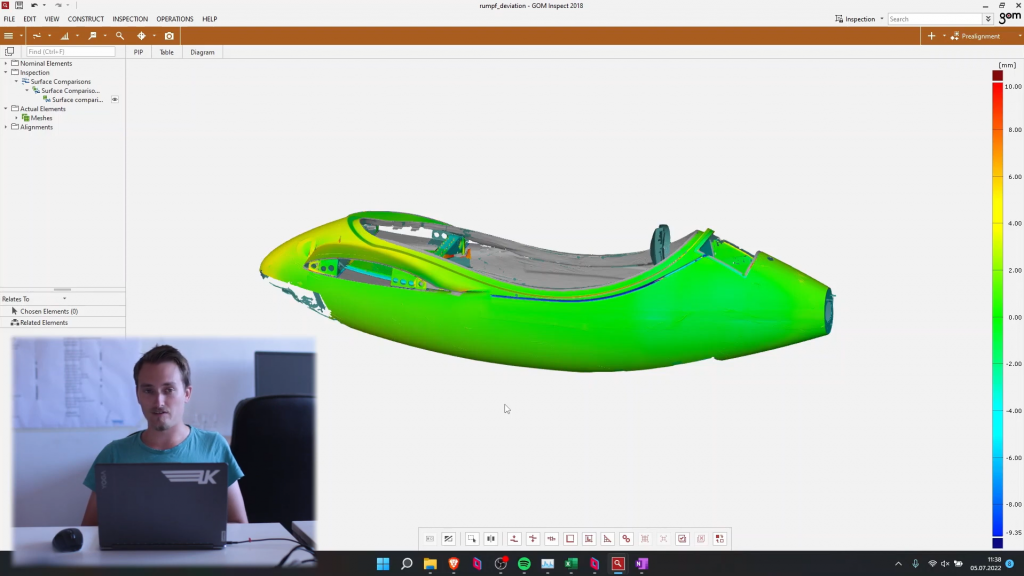Select the Meshes tree item
Viewport: 1024px width, 576px height.
[x=41, y=118]
